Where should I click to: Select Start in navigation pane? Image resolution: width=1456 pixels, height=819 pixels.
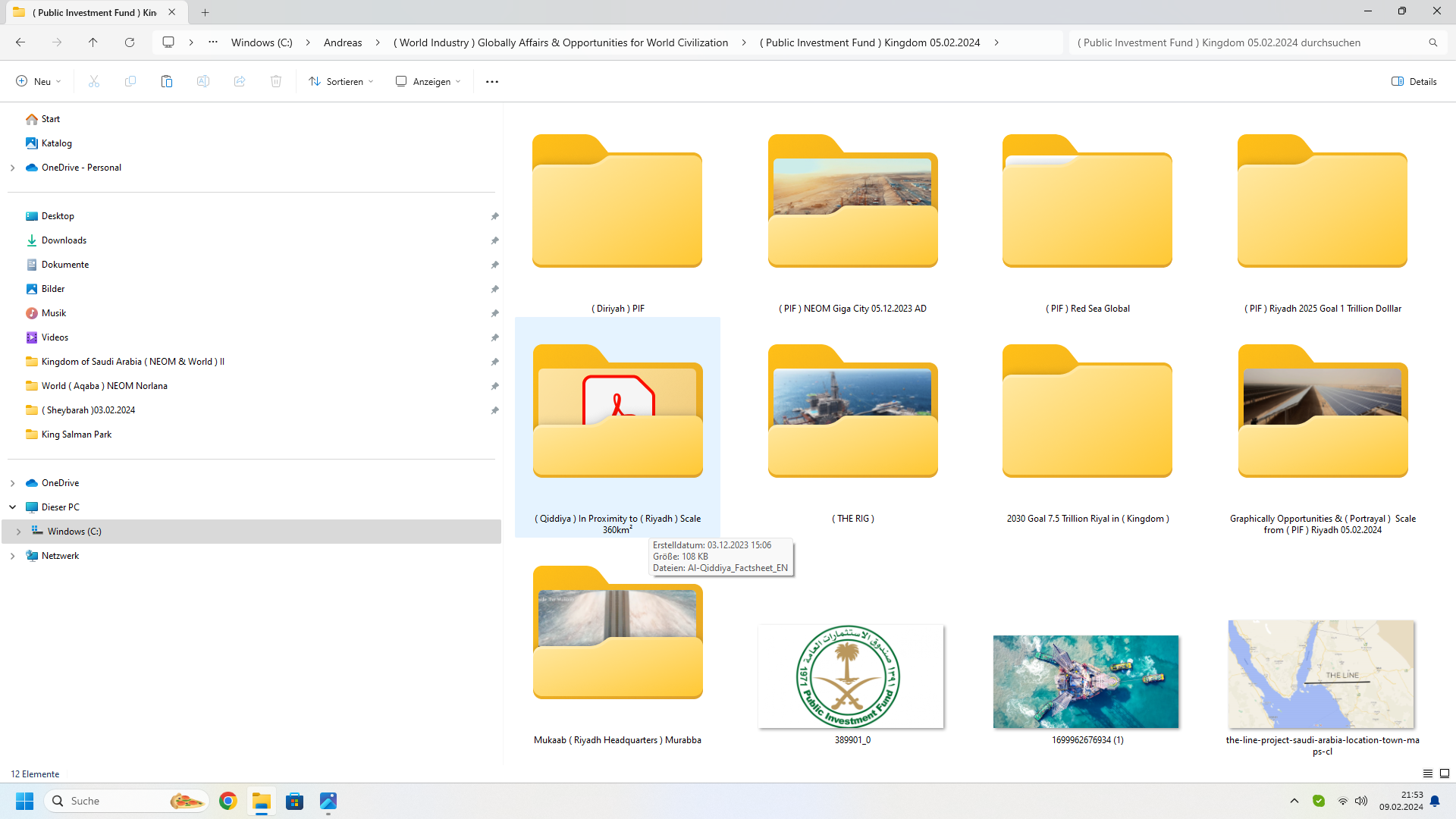point(51,119)
